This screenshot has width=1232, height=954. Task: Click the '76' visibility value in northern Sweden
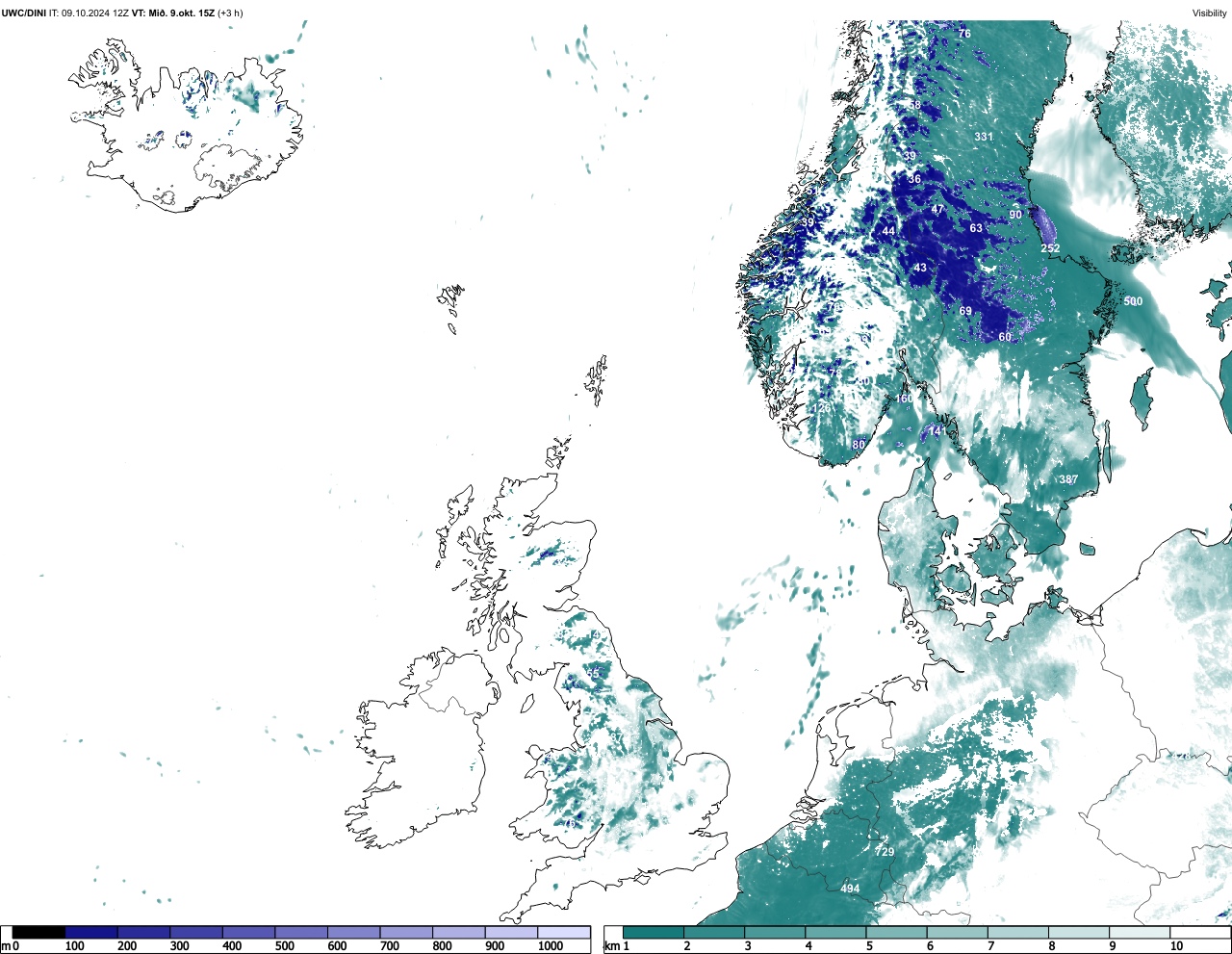(x=964, y=34)
